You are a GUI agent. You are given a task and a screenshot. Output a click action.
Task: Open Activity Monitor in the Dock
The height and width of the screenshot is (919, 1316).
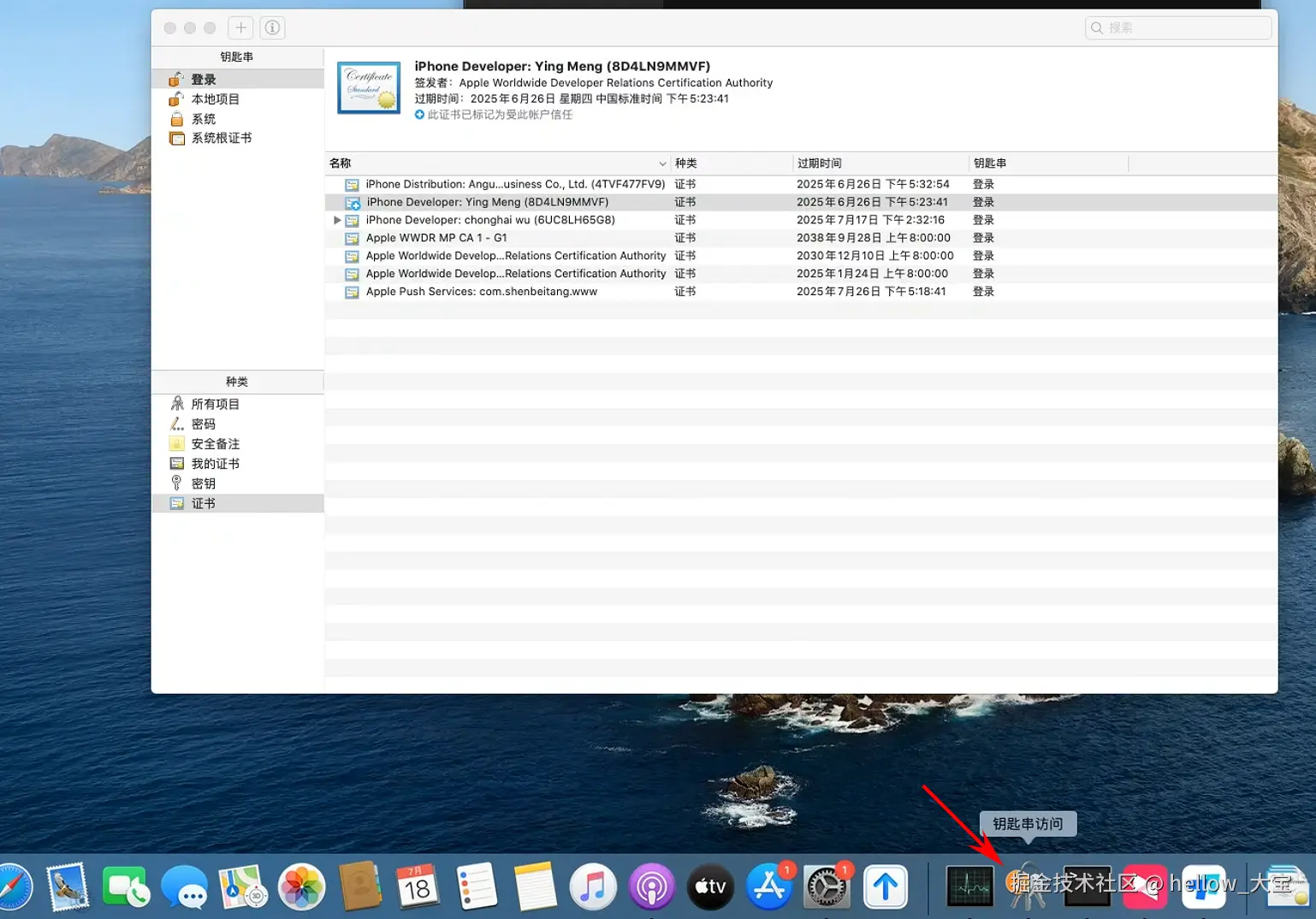969,886
